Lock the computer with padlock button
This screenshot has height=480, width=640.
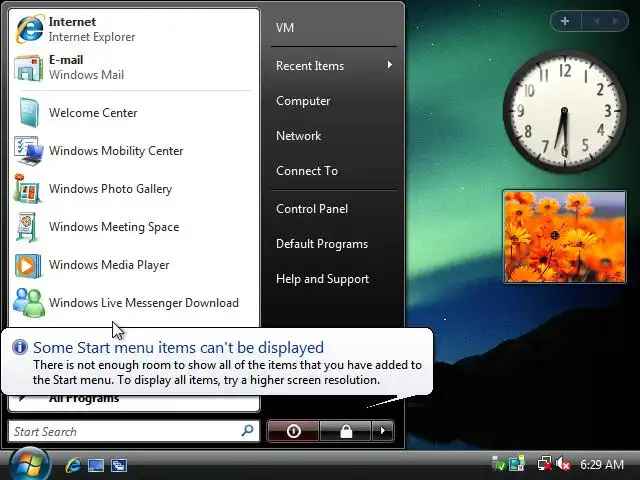346,431
